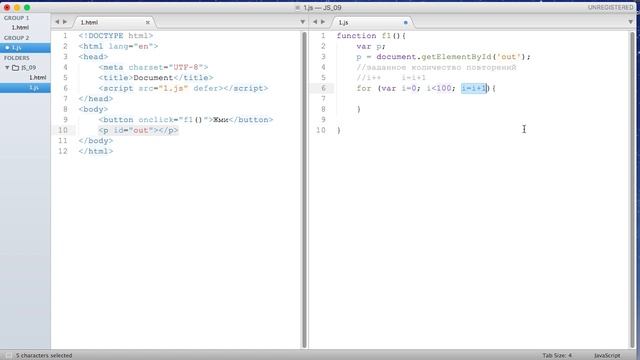Zoom window with green traffic light
Screen dimensions: 640x360
tap(27, 7)
